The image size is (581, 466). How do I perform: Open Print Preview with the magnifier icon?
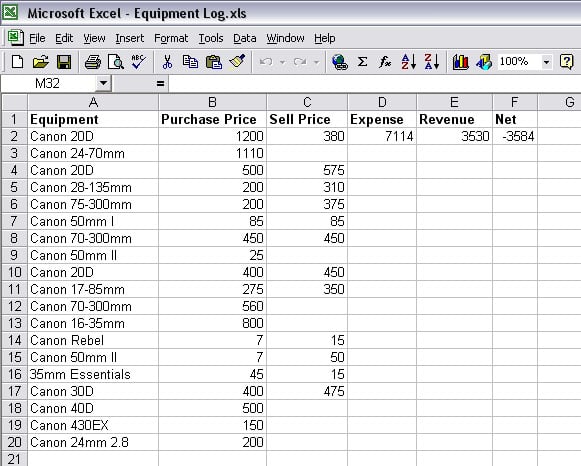click(116, 61)
